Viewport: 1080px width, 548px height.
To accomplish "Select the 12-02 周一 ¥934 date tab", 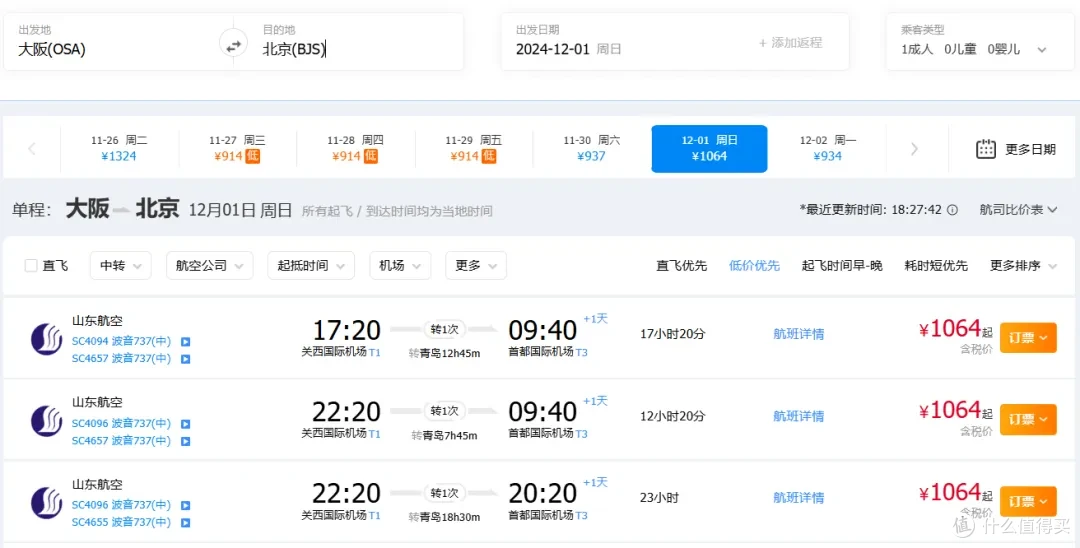I will click(x=828, y=148).
